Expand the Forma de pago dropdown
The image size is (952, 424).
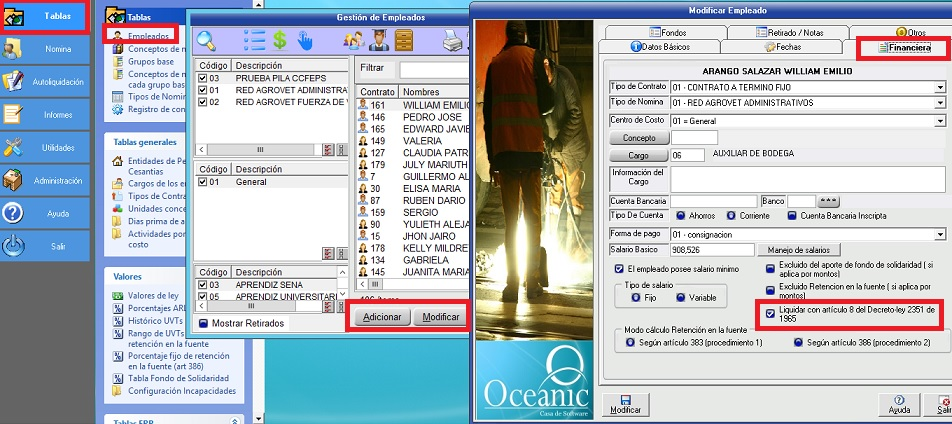940,234
